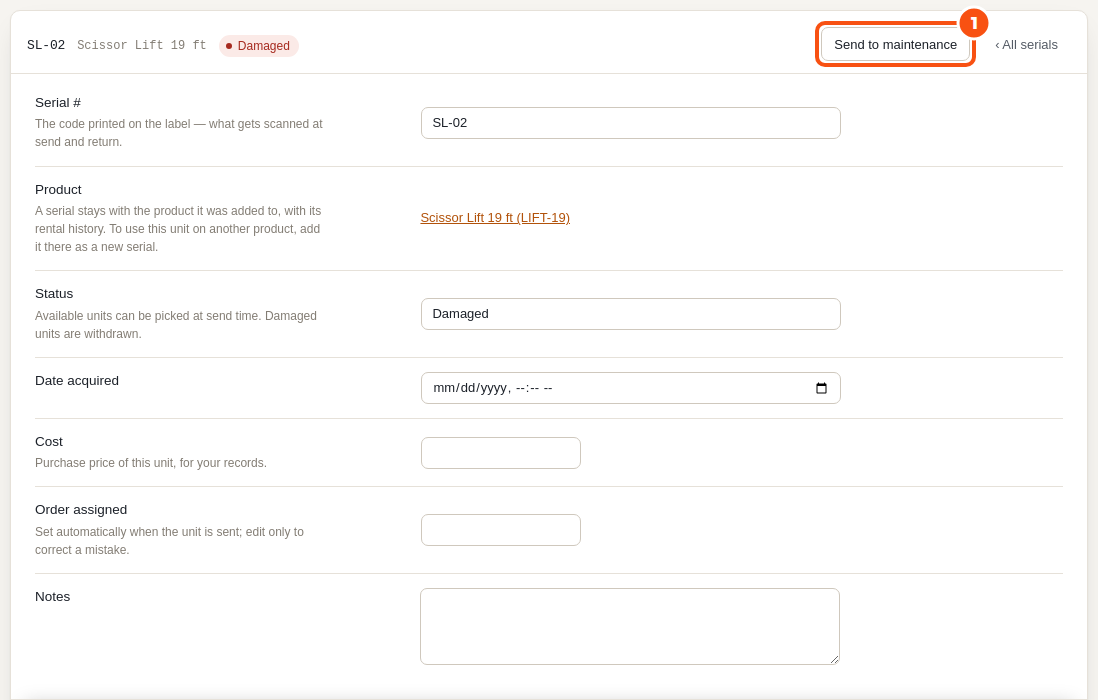This screenshot has height=700, width=1098.
Task: Click the "Notes" field label
Action: pyautogui.click(x=53, y=596)
